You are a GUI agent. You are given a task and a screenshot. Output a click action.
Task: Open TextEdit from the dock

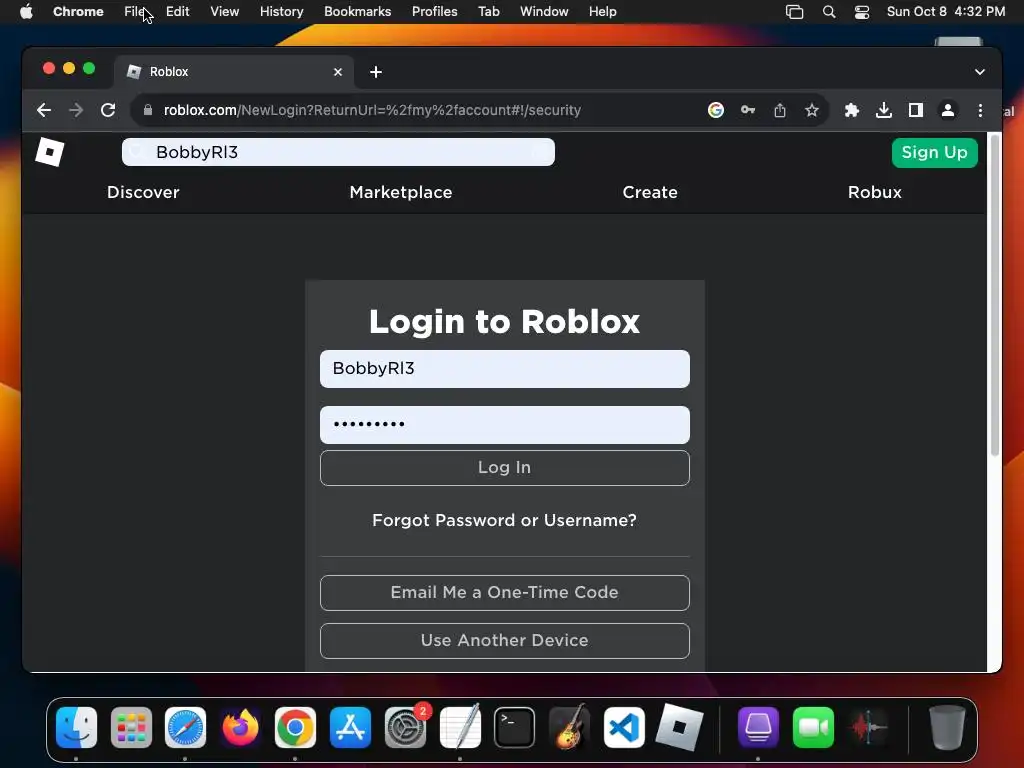click(x=460, y=728)
